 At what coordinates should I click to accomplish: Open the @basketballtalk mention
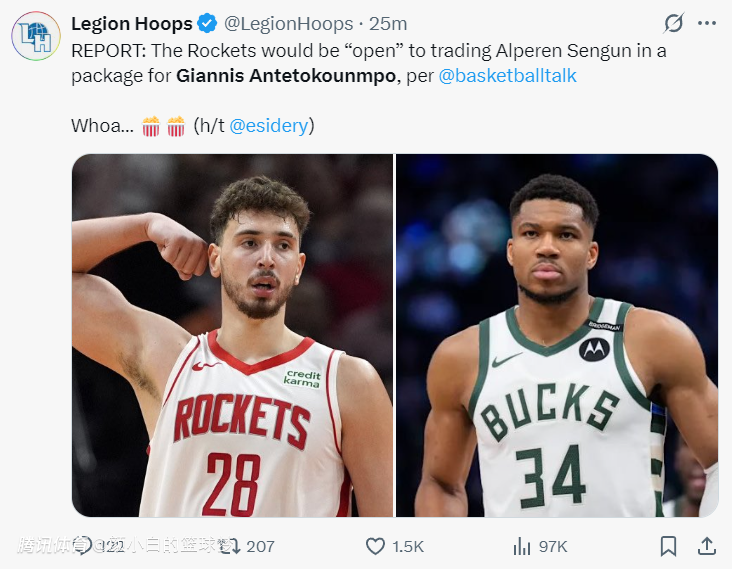[x=507, y=75]
